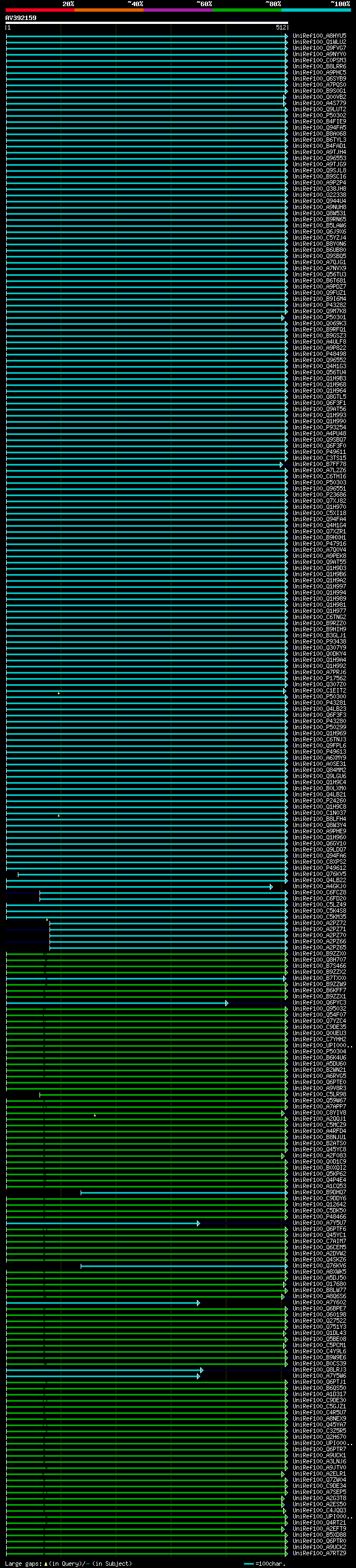
Task: Select hit label UniRef100_C5YZJ4
Action: 319,238
